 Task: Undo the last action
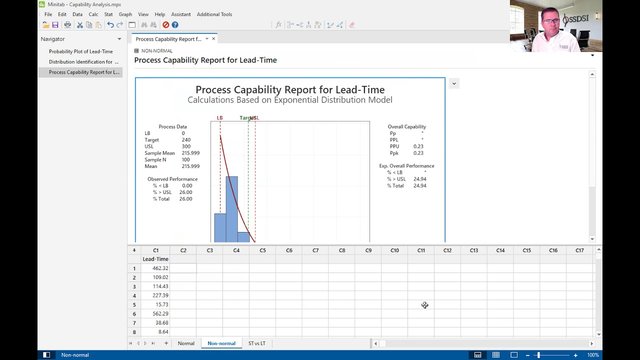coord(110,25)
